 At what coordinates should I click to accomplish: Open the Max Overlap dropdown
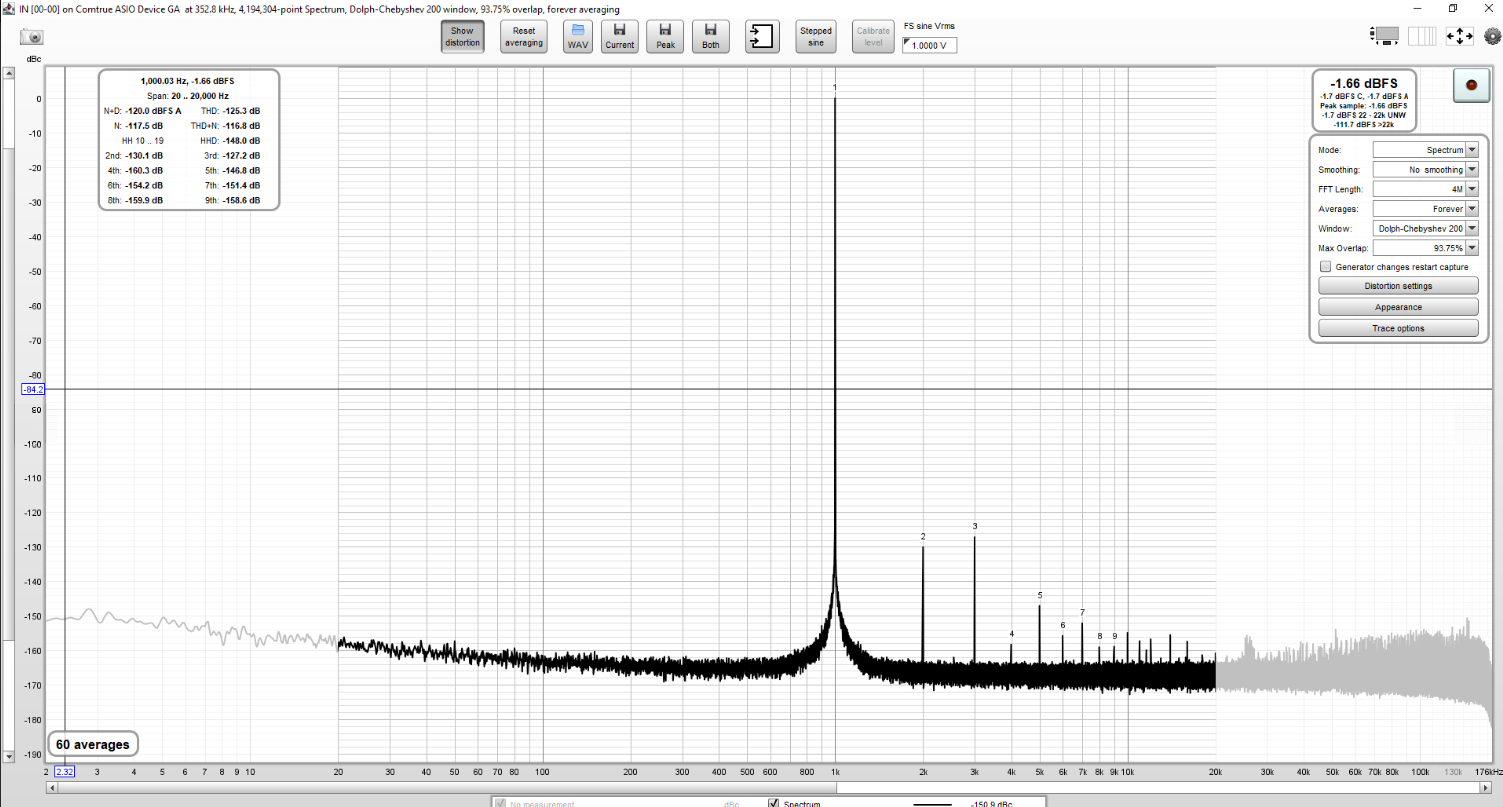click(1425, 248)
